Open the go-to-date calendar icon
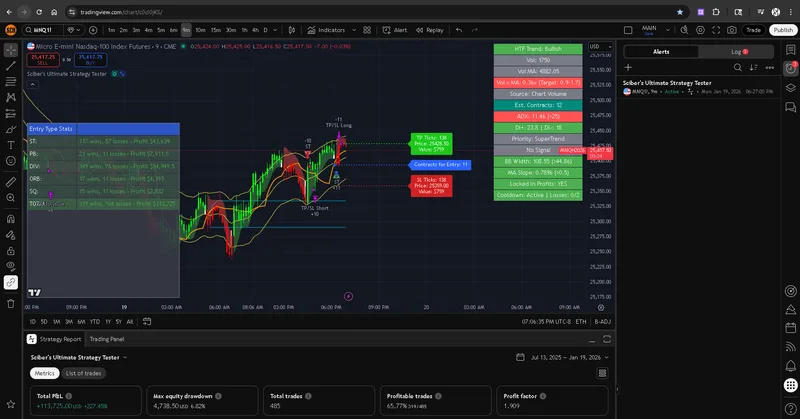Screen dimensions: 800x419 (x=147, y=322)
